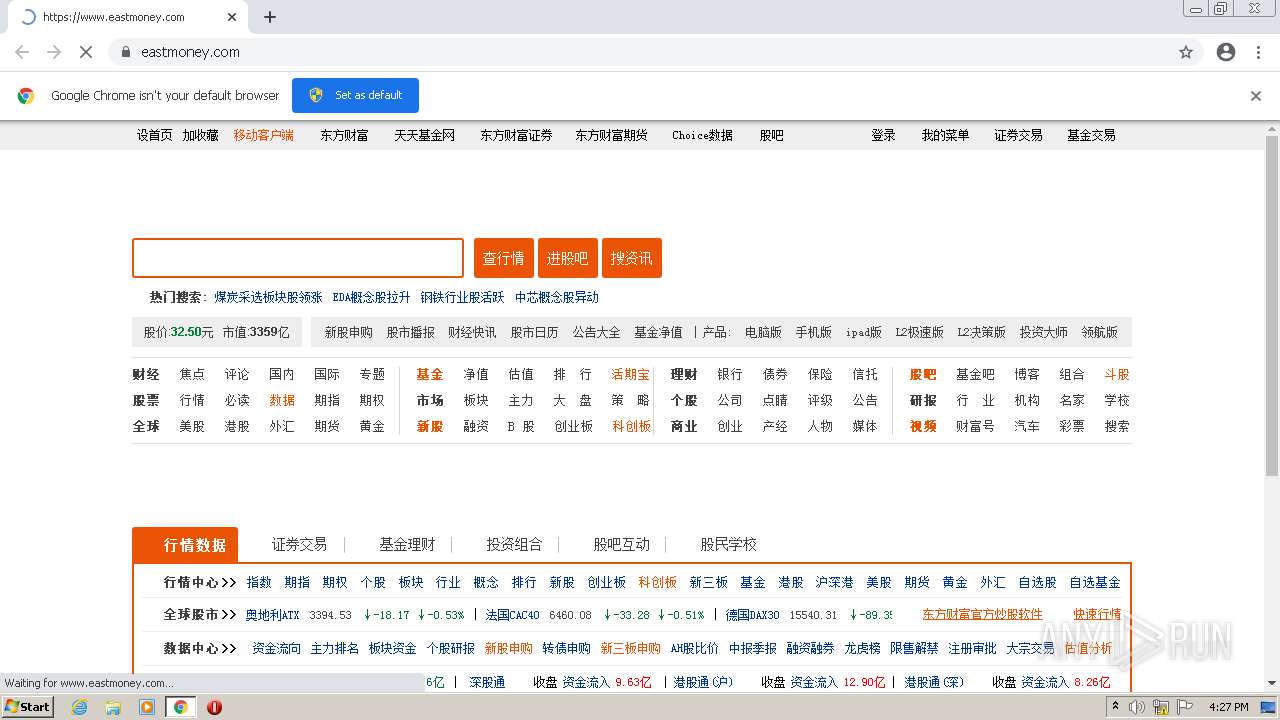Bookmark this page with the star
Image resolution: width=1280 pixels, height=720 pixels.
tap(1186, 52)
